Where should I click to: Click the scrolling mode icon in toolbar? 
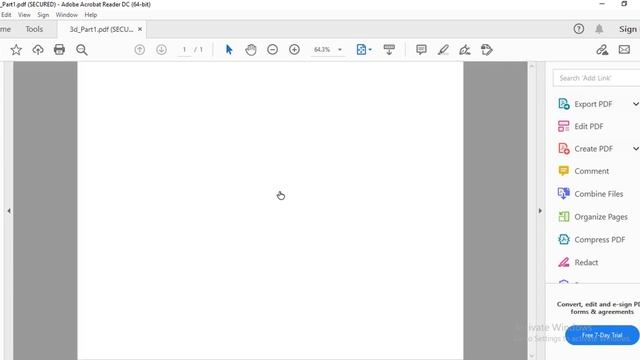(389, 50)
